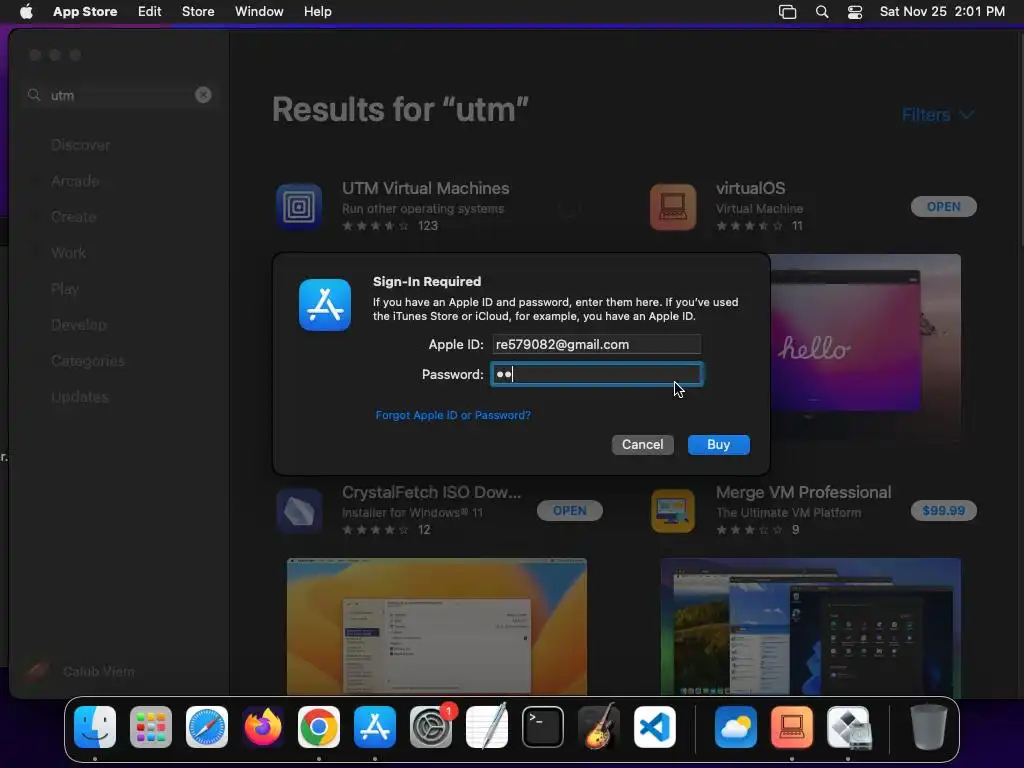Launch Visual Studio Code from the Dock
The image size is (1024, 768).
pyautogui.click(x=655, y=727)
